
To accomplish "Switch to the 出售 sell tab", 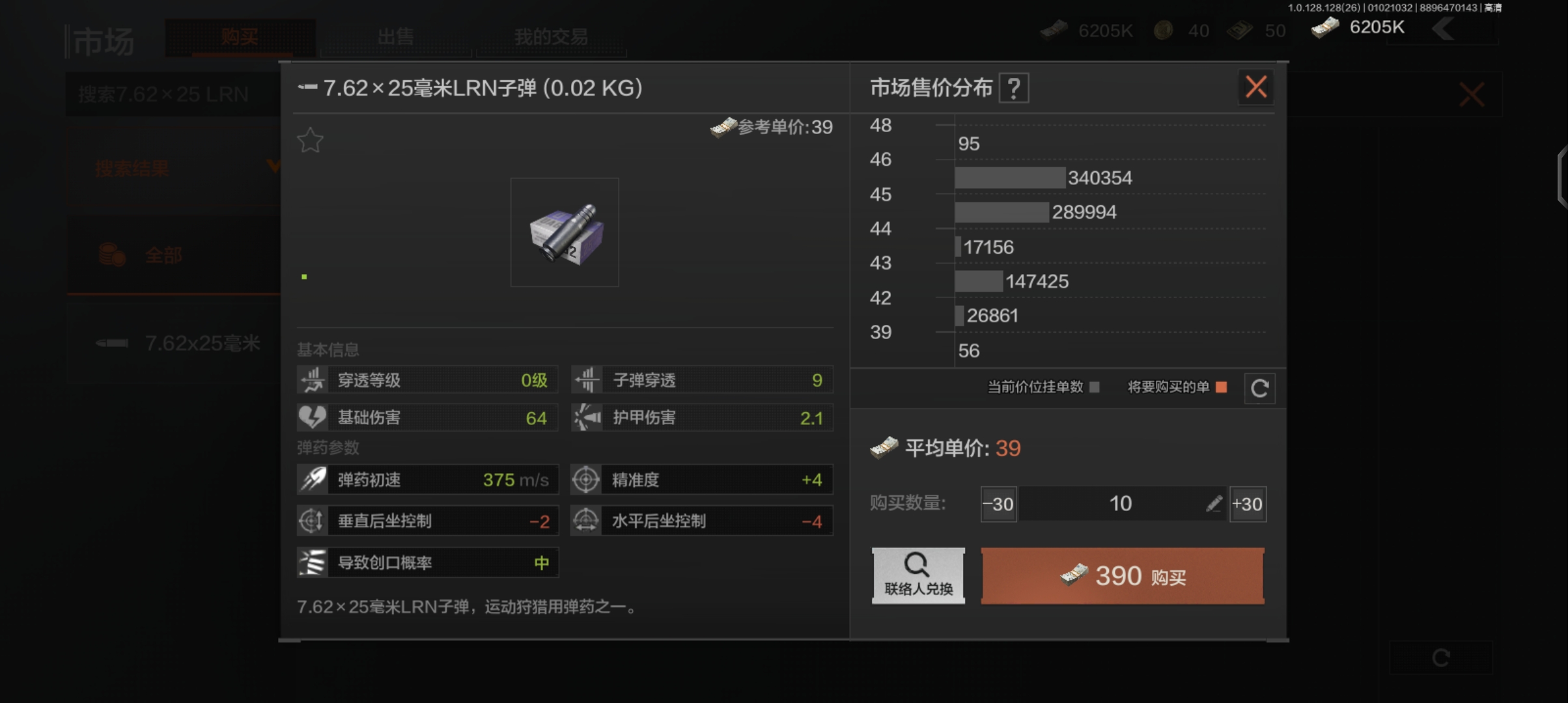I will (x=395, y=36).
